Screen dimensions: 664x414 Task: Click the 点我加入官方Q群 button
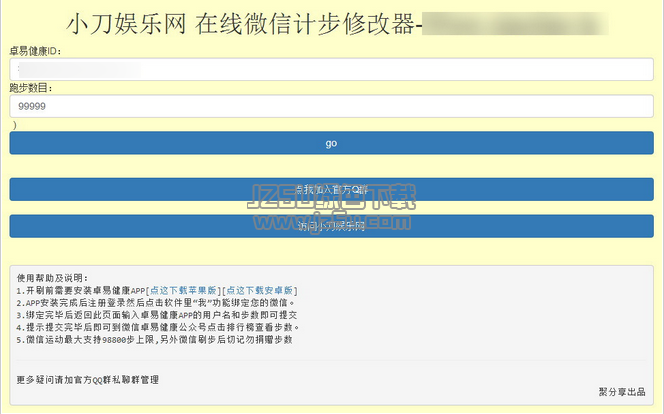tap(331, 189)
